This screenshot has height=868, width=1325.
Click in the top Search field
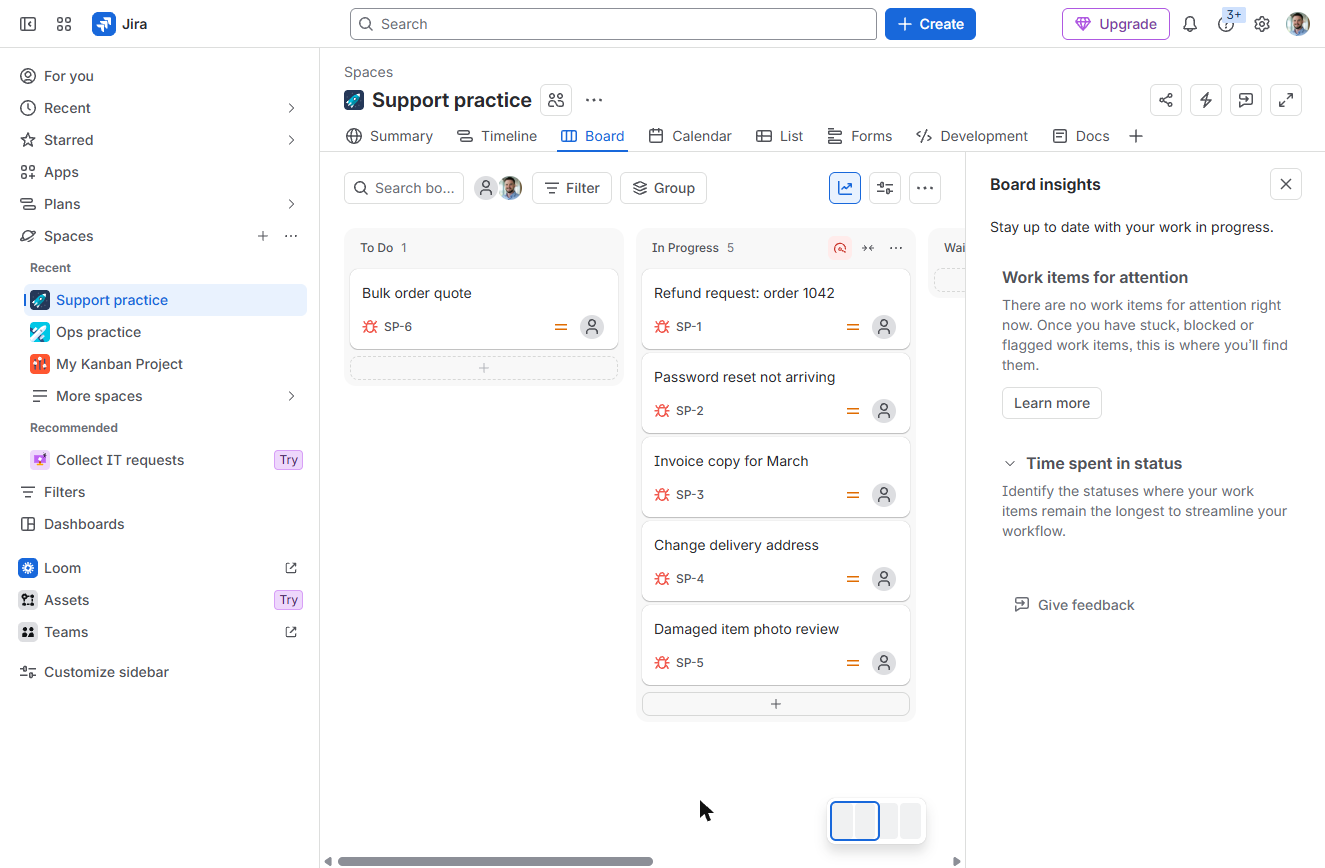click(613, 24)
